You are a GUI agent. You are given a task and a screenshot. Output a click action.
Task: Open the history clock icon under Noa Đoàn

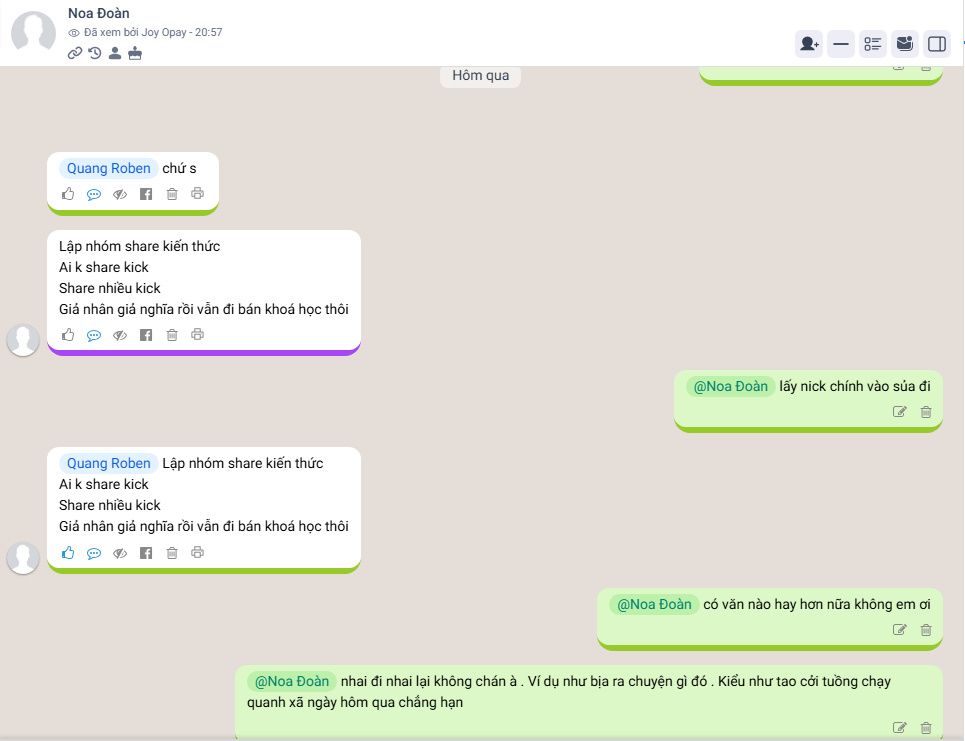95,53
